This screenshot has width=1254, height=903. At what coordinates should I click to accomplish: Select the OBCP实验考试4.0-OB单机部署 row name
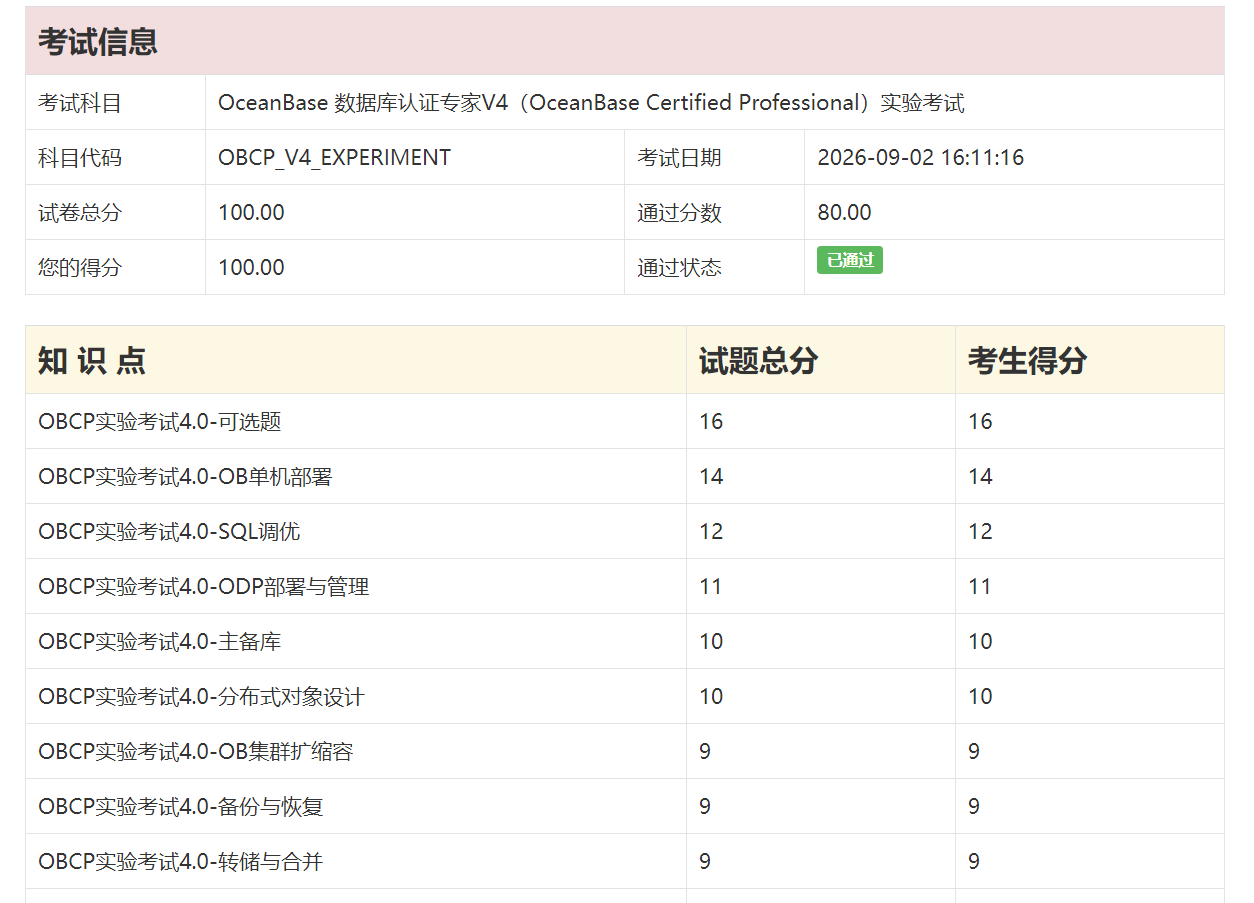coord(185,477)
